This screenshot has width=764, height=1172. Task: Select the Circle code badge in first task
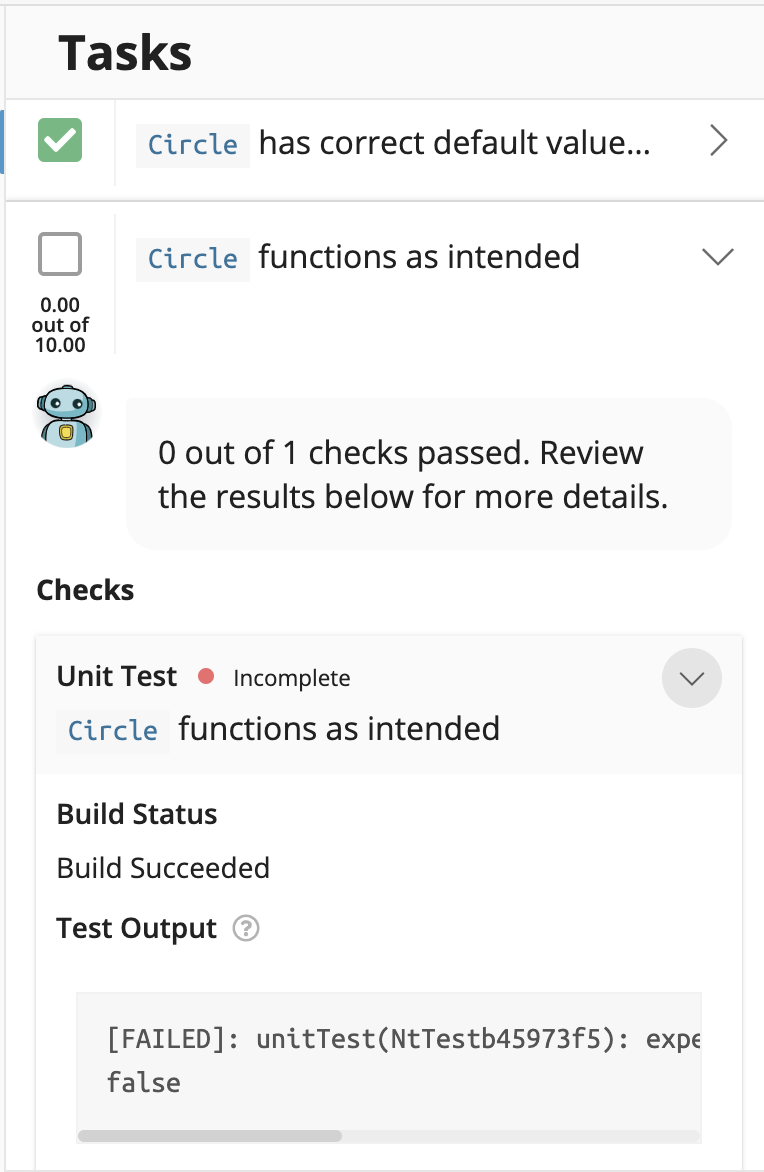coord(192,144)
